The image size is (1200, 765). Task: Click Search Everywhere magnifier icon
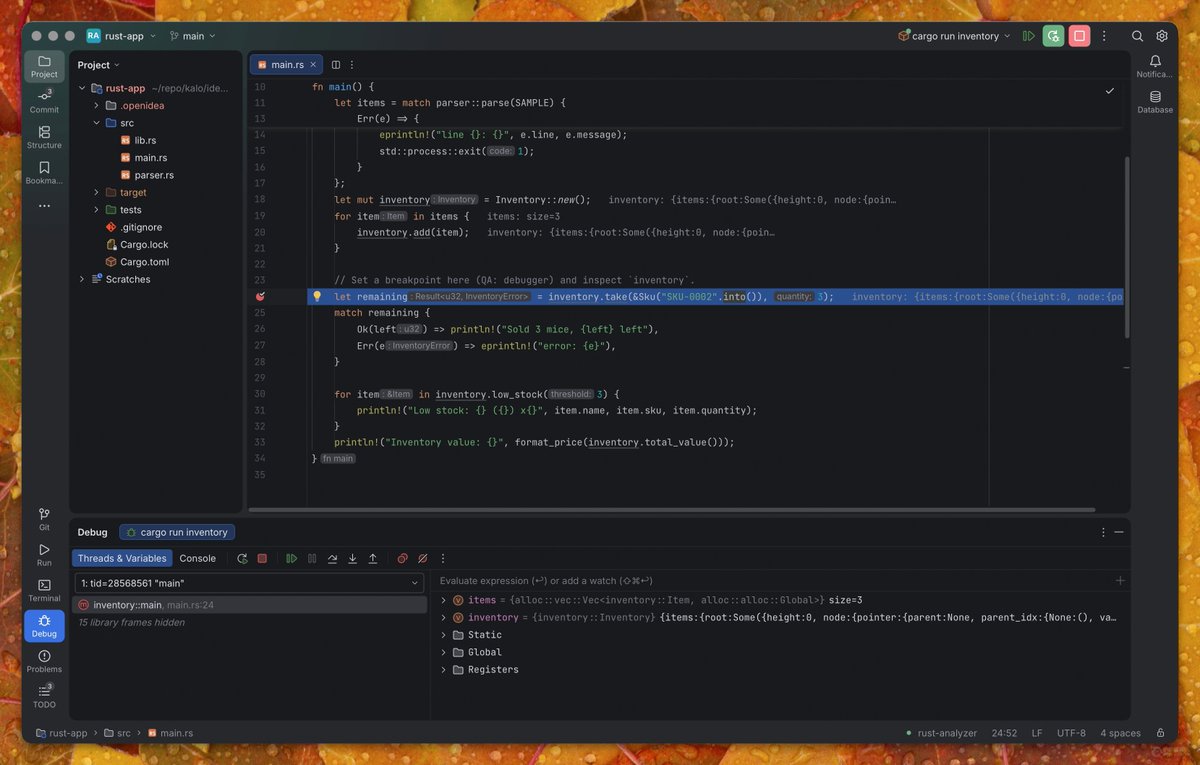pos(1137,36)
